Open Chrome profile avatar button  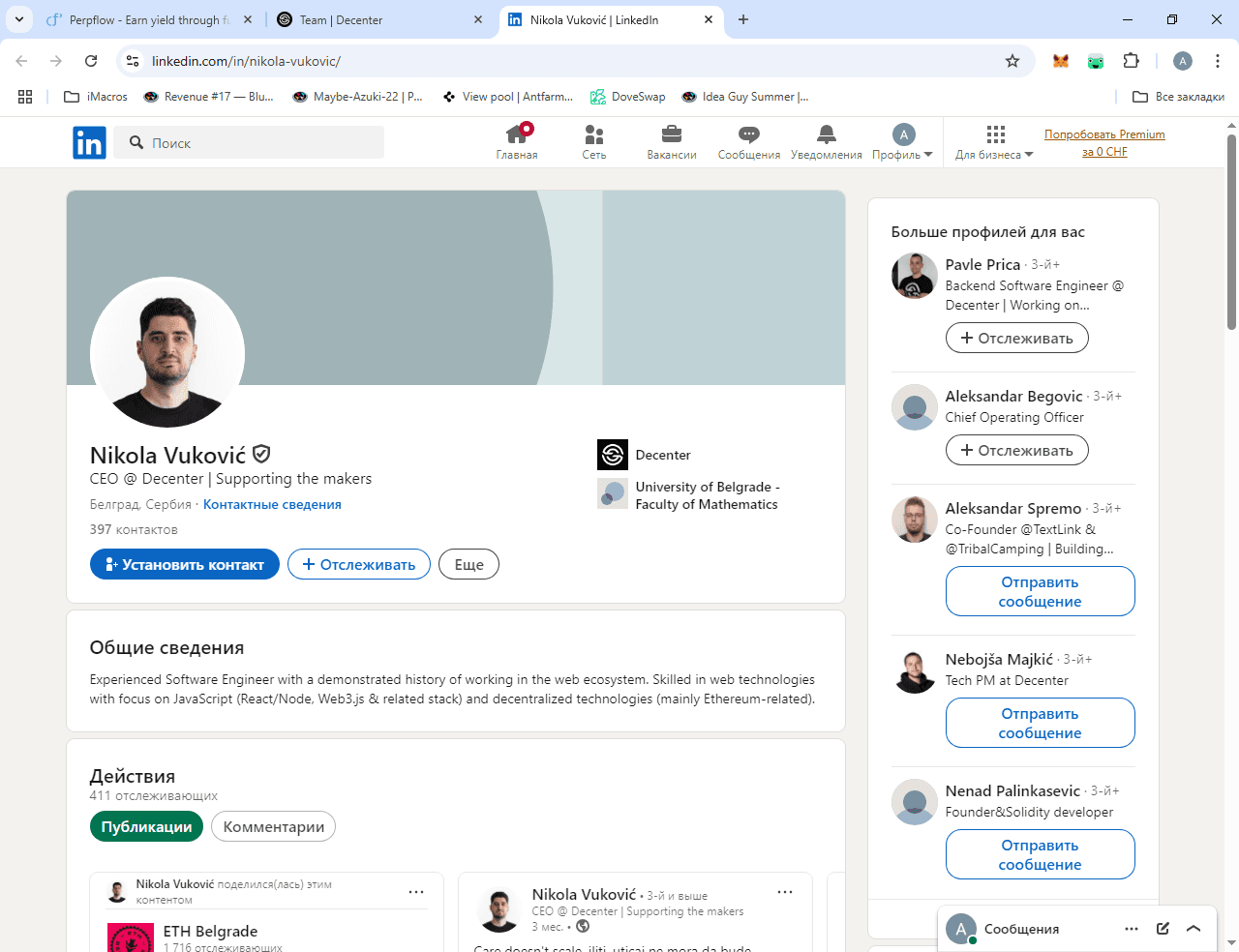click(x=1183, y=61)
